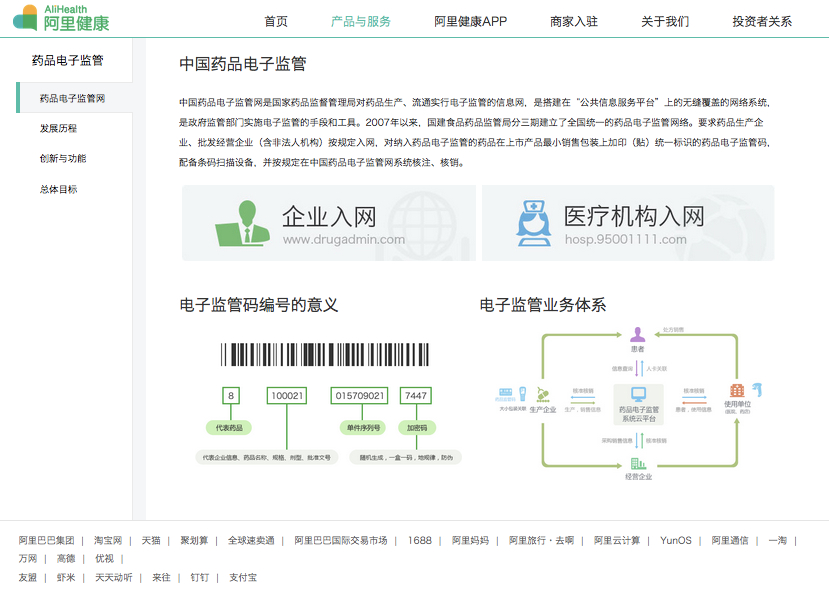Click the blue barcode scanner icon

pos(758,390)
